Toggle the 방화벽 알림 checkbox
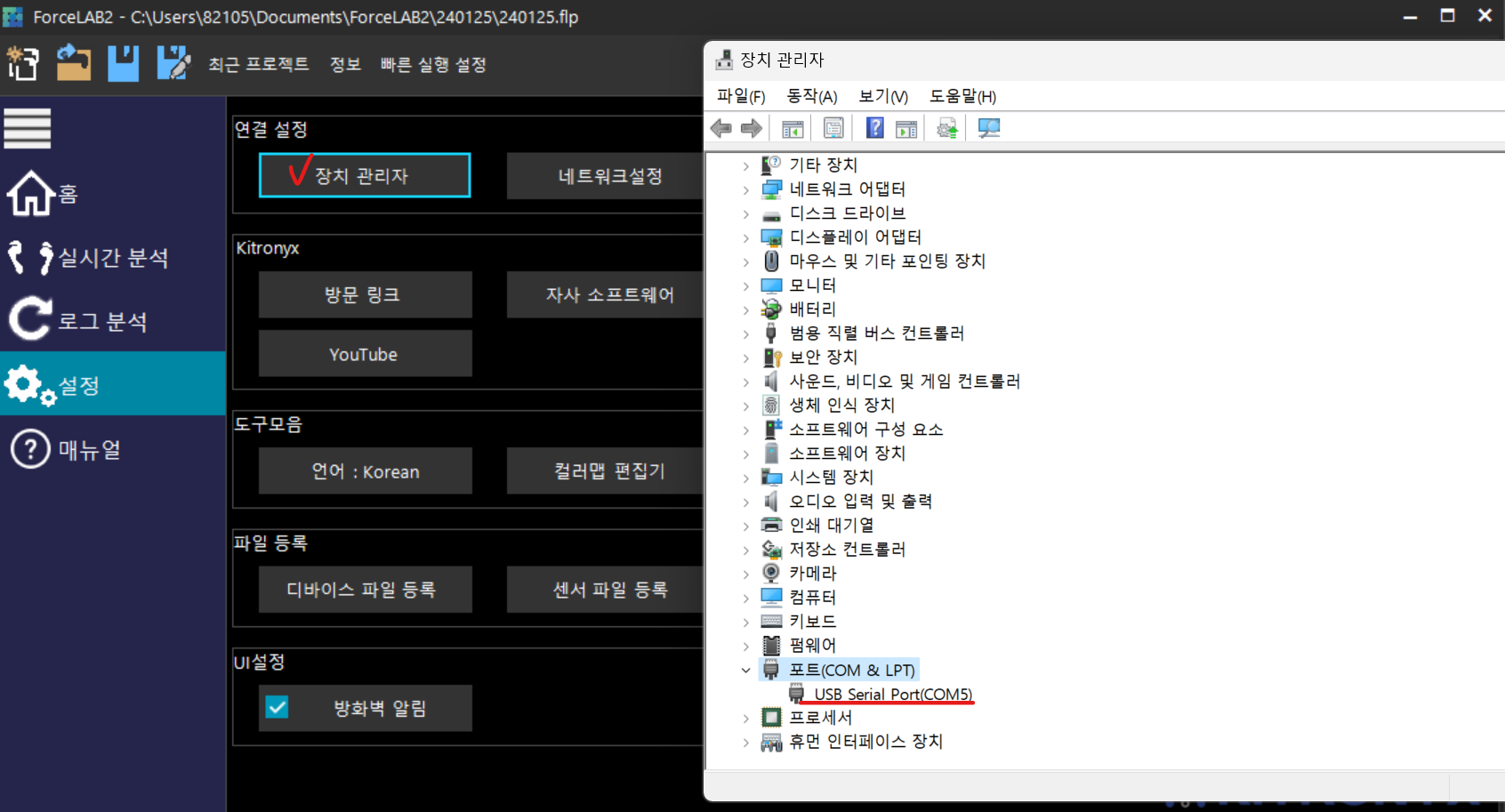1505x812 pixels. pos(278,707)
